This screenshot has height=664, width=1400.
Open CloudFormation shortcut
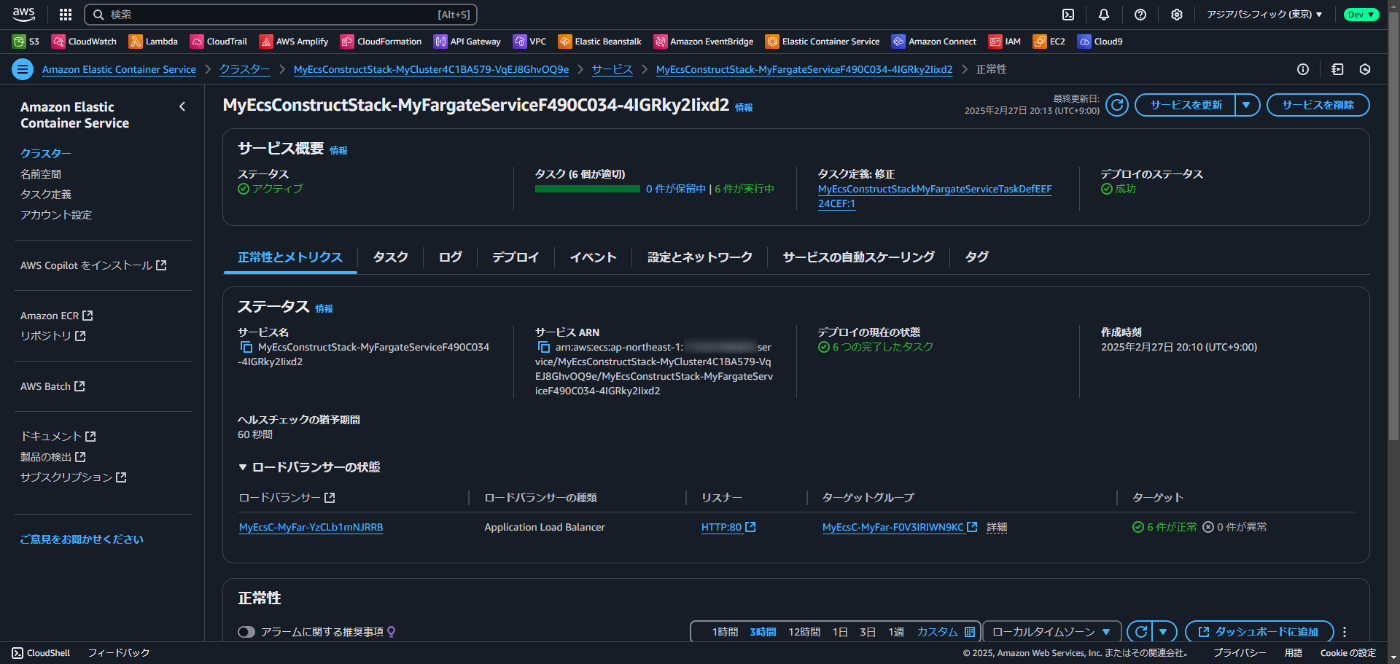[x=381, y=42]
